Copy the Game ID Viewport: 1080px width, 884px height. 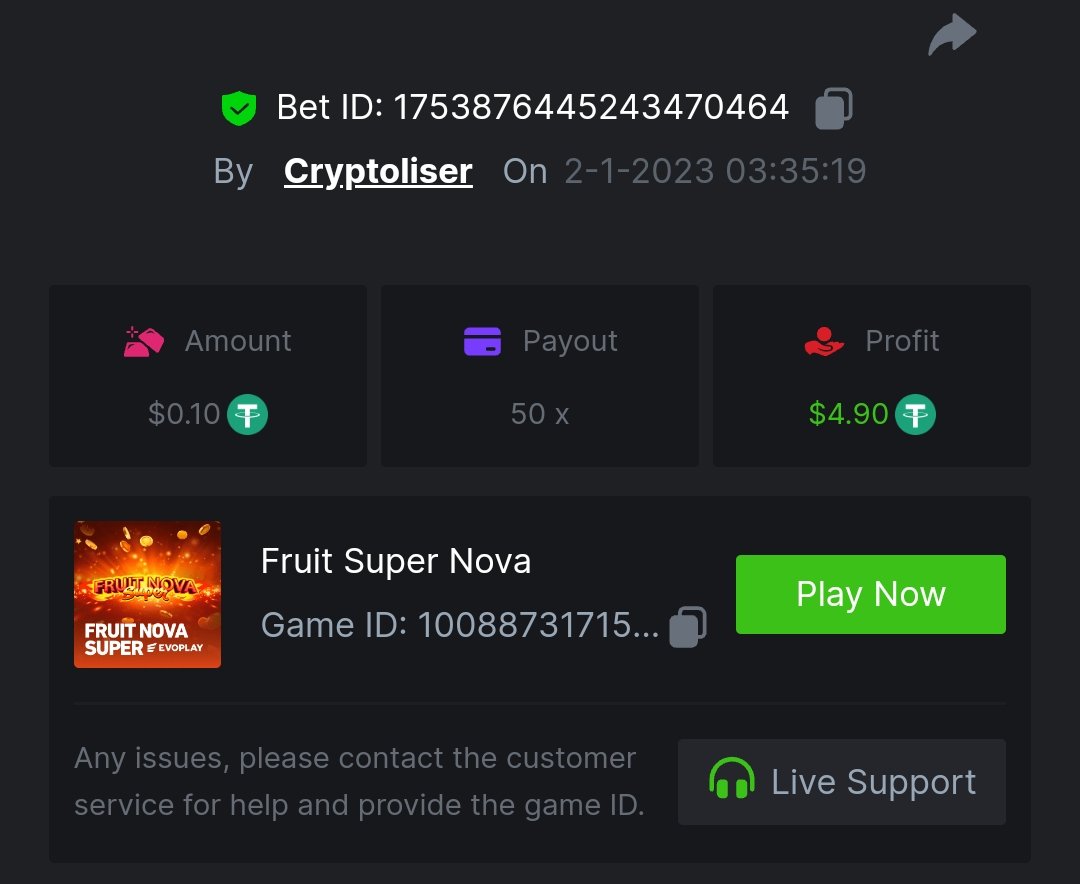pyautogui.click(x=688, y=626)
